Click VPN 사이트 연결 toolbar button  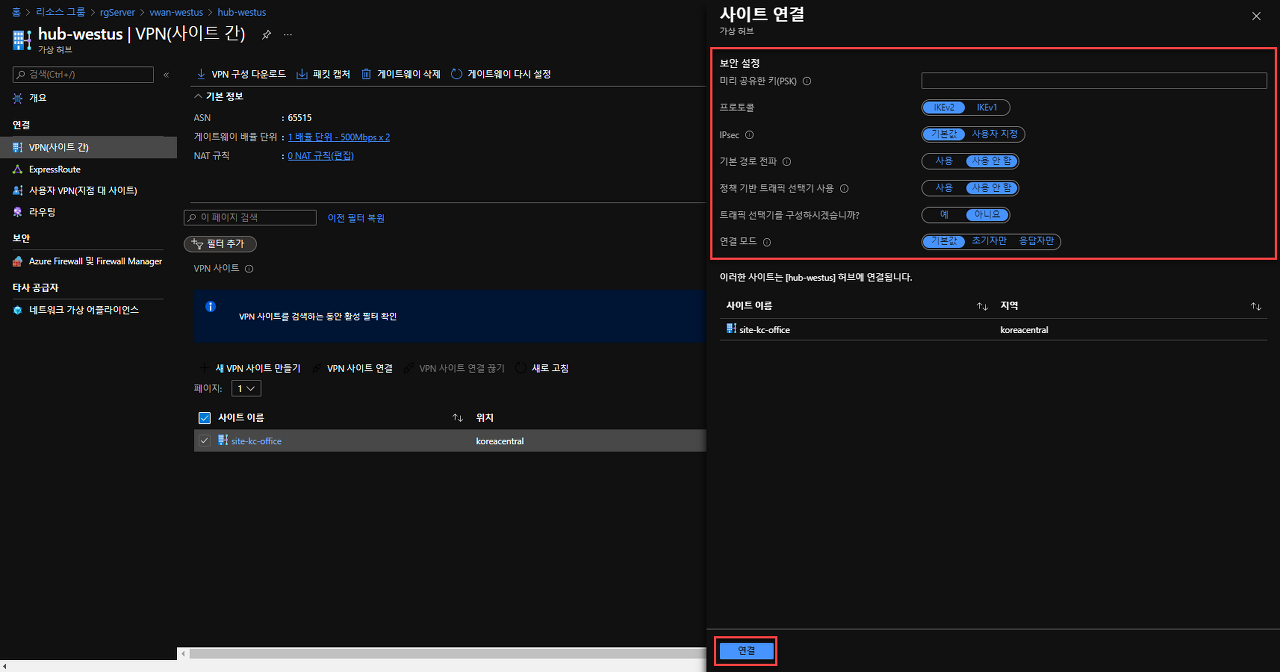[352, 368]
